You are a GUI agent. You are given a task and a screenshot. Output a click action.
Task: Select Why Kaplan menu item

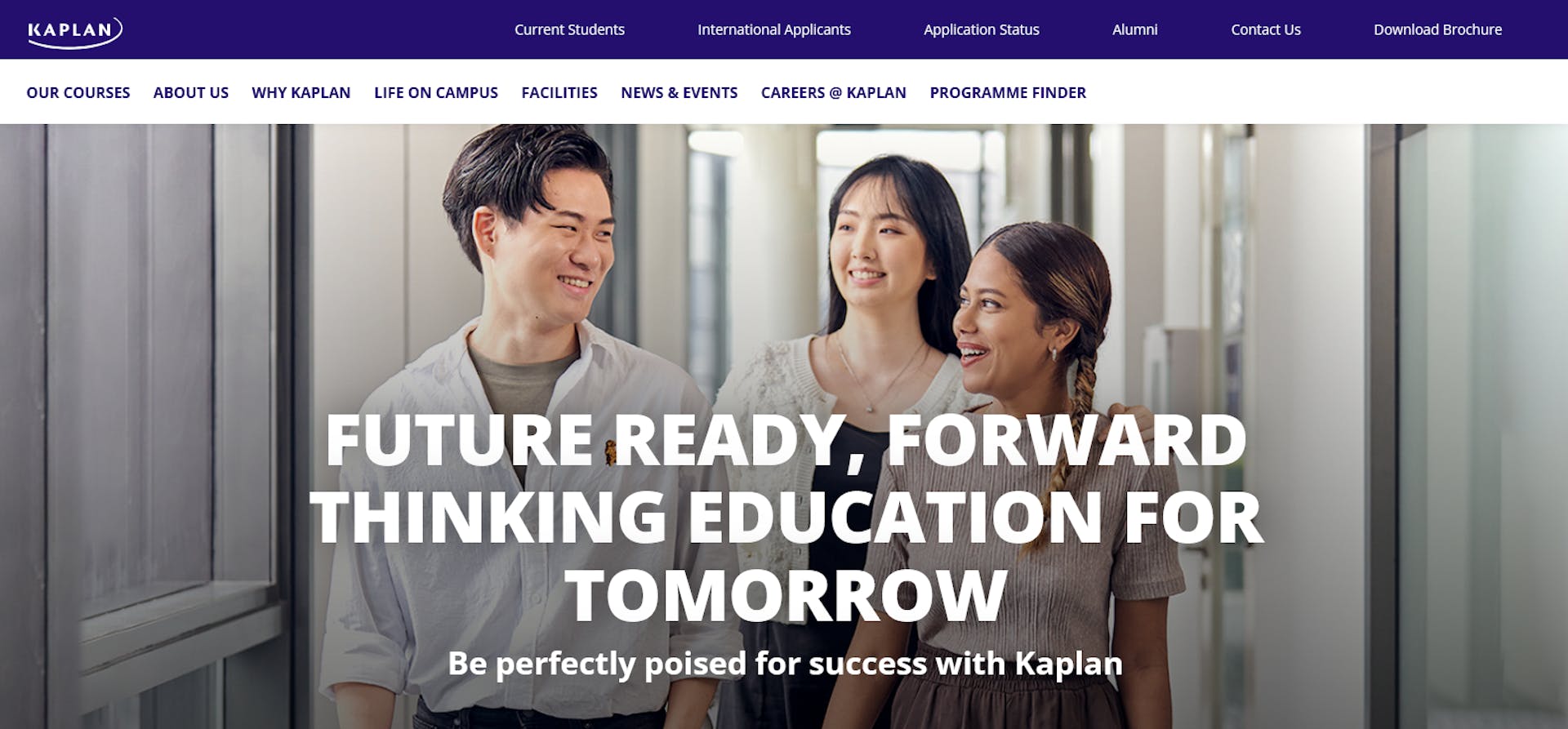(301, 93)
